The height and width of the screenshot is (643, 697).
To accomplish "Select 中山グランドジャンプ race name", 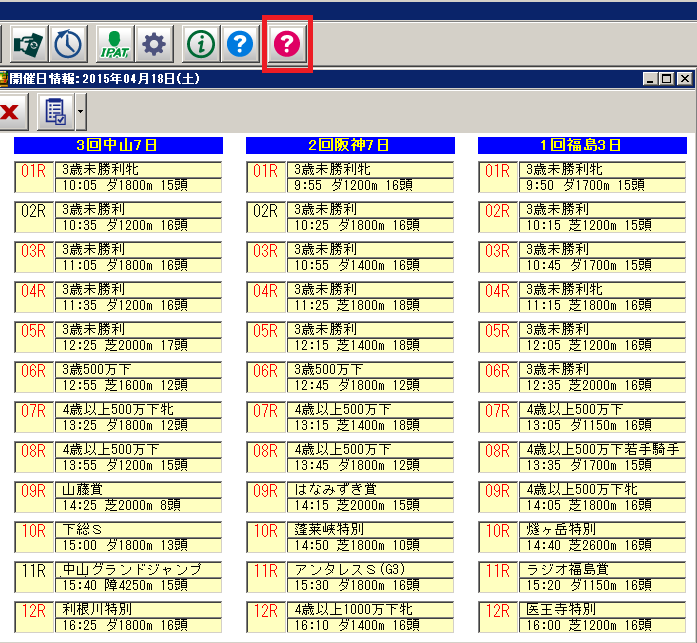I will [x=138, y=569].
